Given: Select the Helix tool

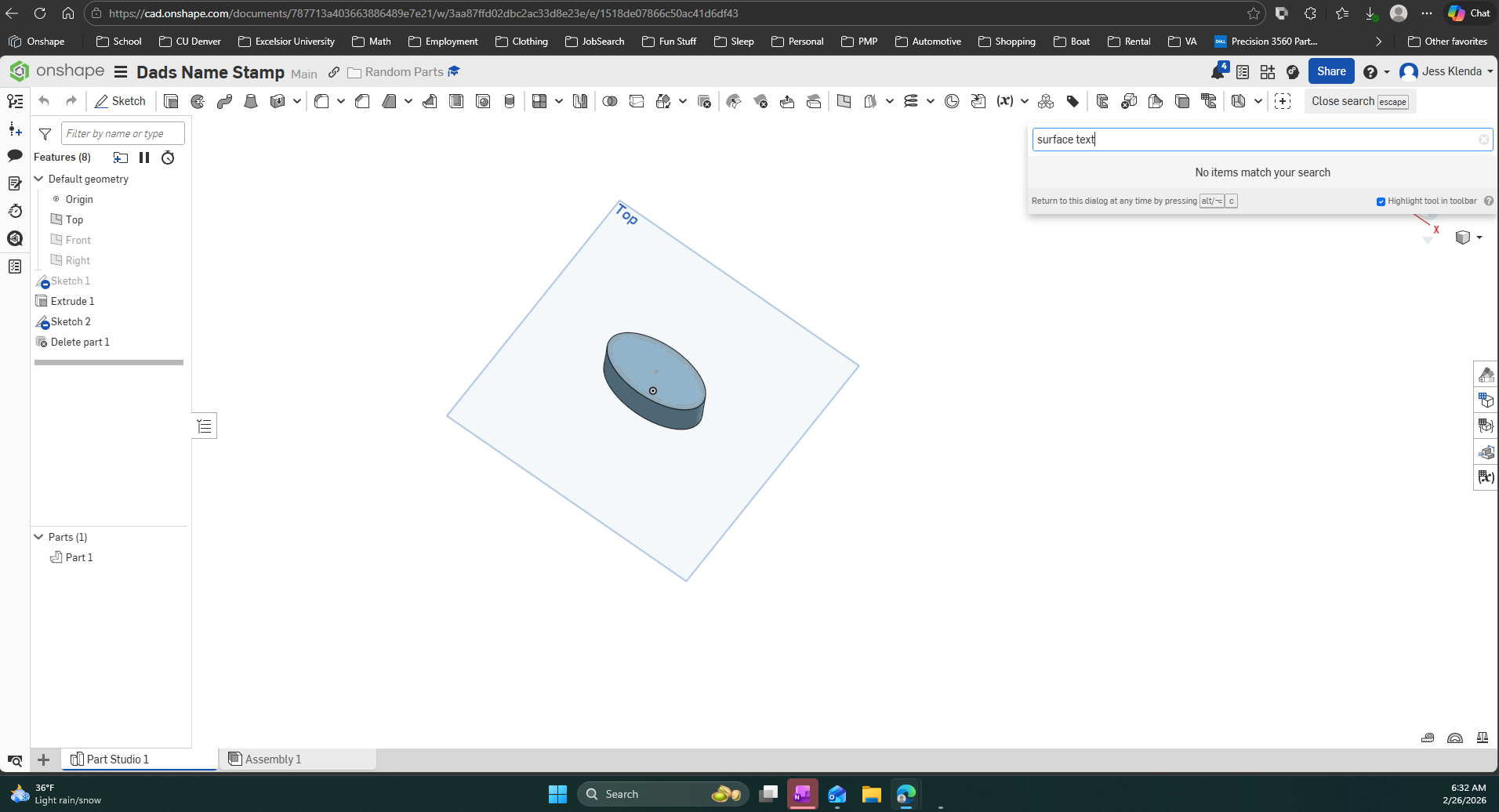Looking at the screenshot, I should 910,101.
